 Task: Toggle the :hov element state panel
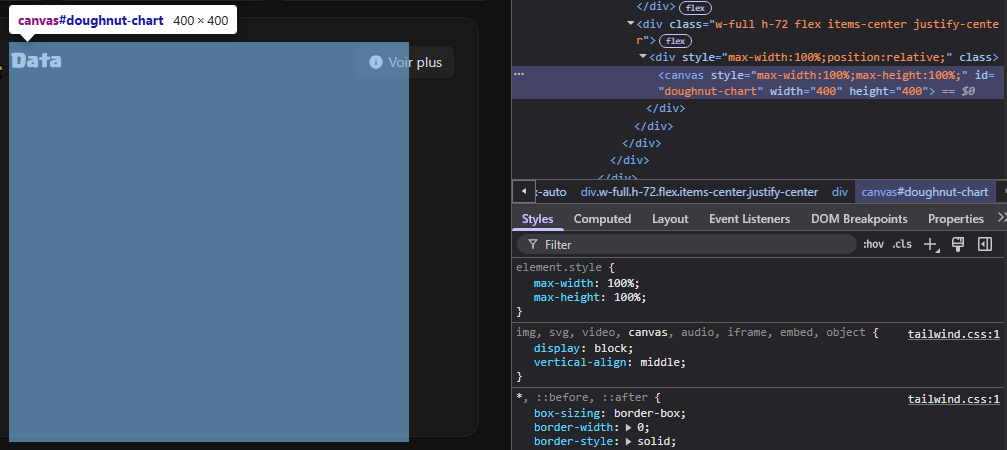click(873, 244)
